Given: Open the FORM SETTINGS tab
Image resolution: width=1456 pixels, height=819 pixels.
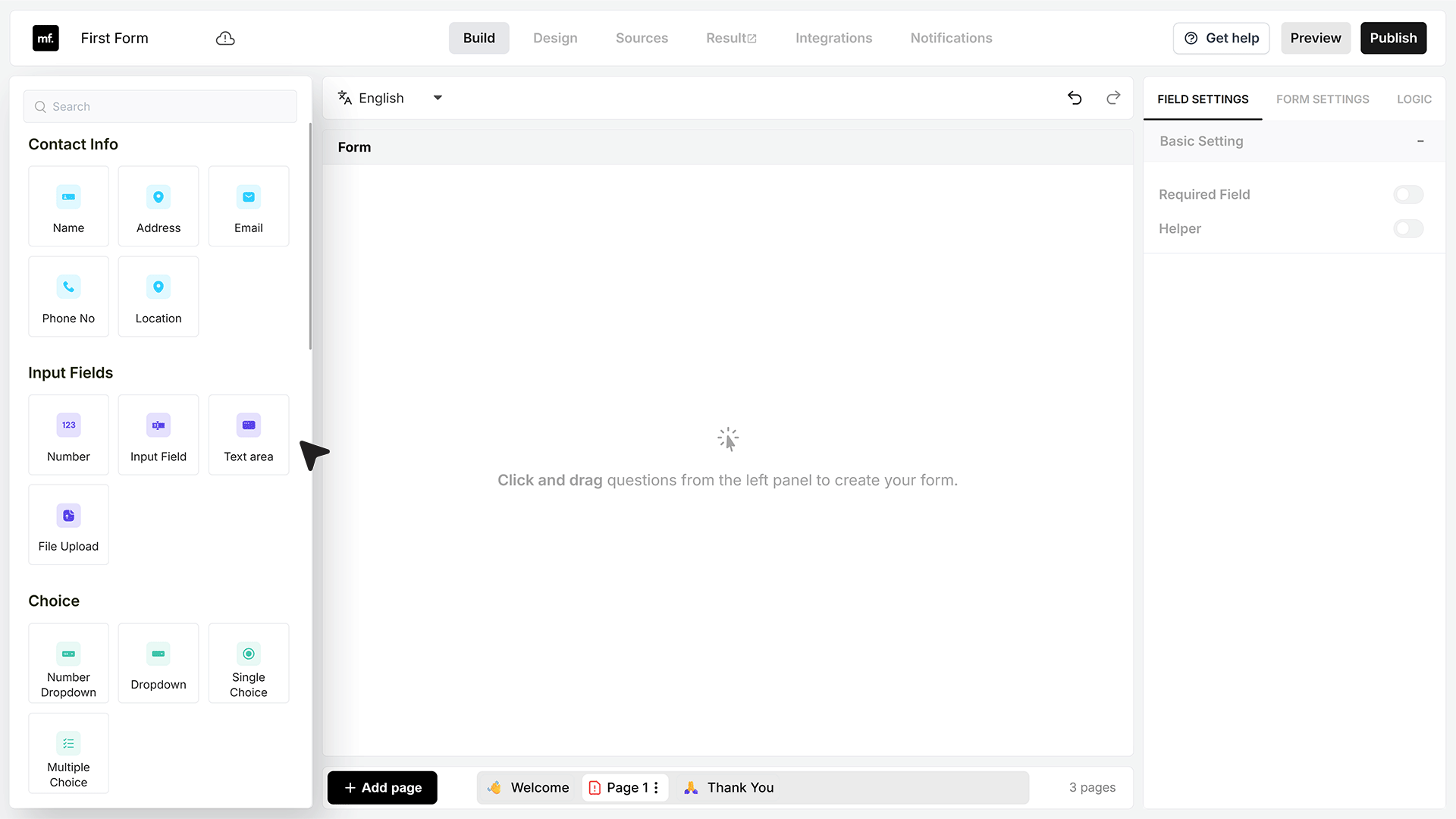Looking at the screenshot, I should pos(1323,99).
